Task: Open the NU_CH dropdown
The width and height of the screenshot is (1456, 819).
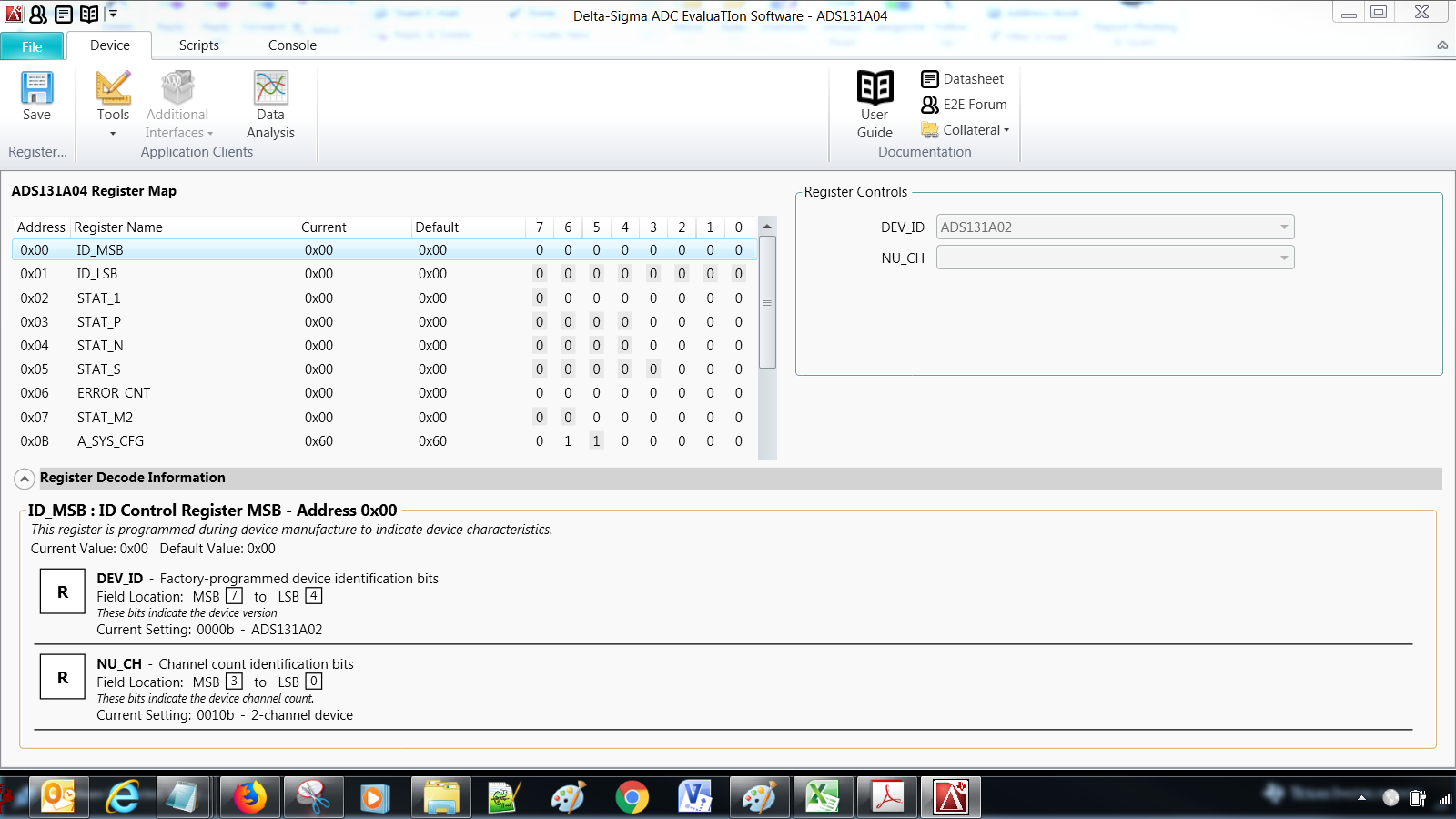Action: tap(1115, 258)
